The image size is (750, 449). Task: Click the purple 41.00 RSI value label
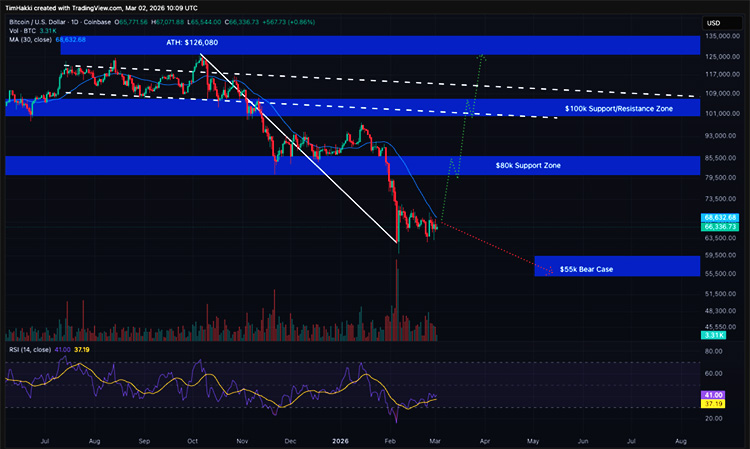point(714,395)
